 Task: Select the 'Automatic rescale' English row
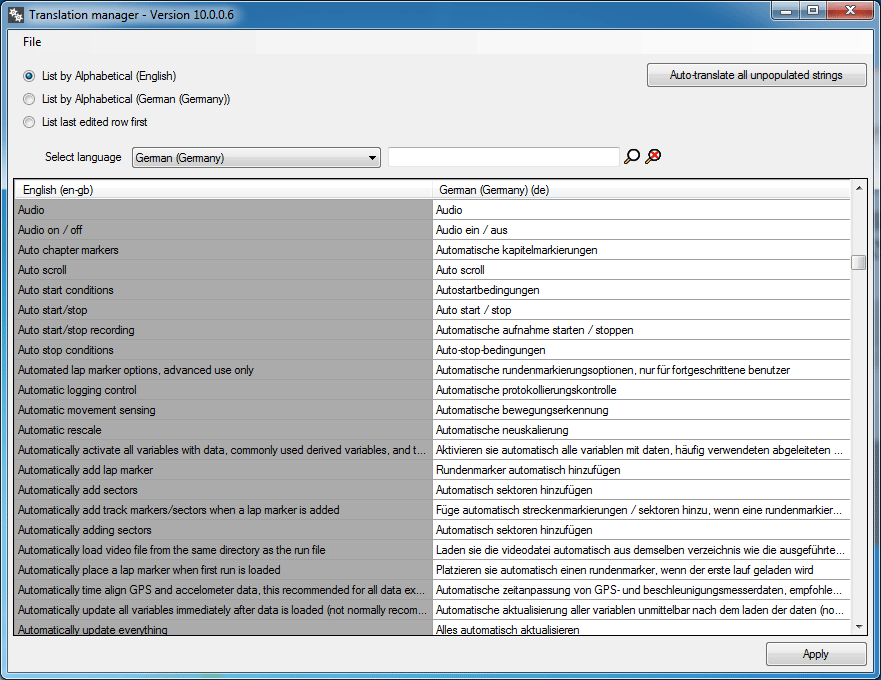click(x=223, y=430)
